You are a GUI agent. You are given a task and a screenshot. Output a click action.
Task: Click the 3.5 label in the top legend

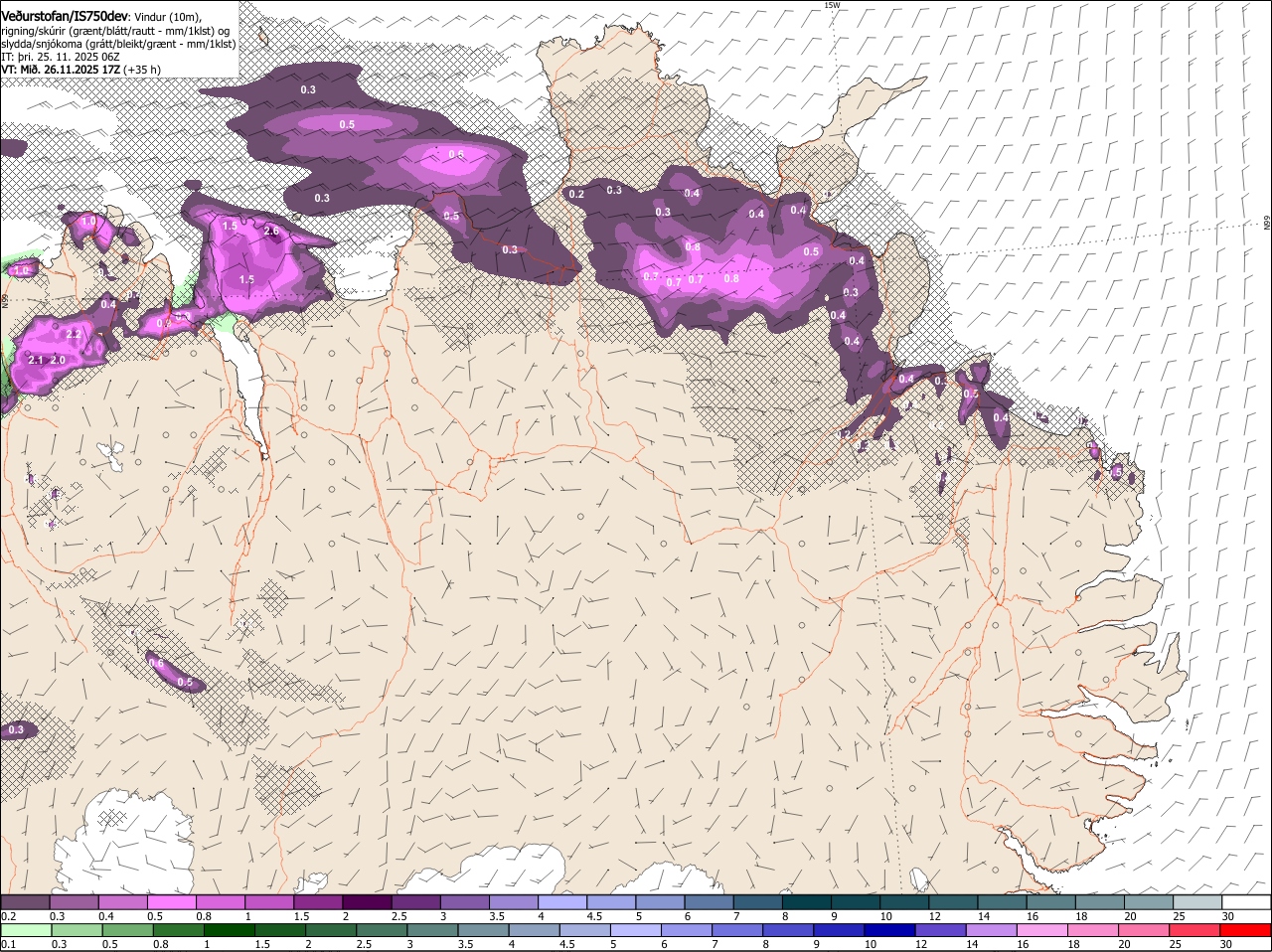pyautogui.click(x=498, y=915)
